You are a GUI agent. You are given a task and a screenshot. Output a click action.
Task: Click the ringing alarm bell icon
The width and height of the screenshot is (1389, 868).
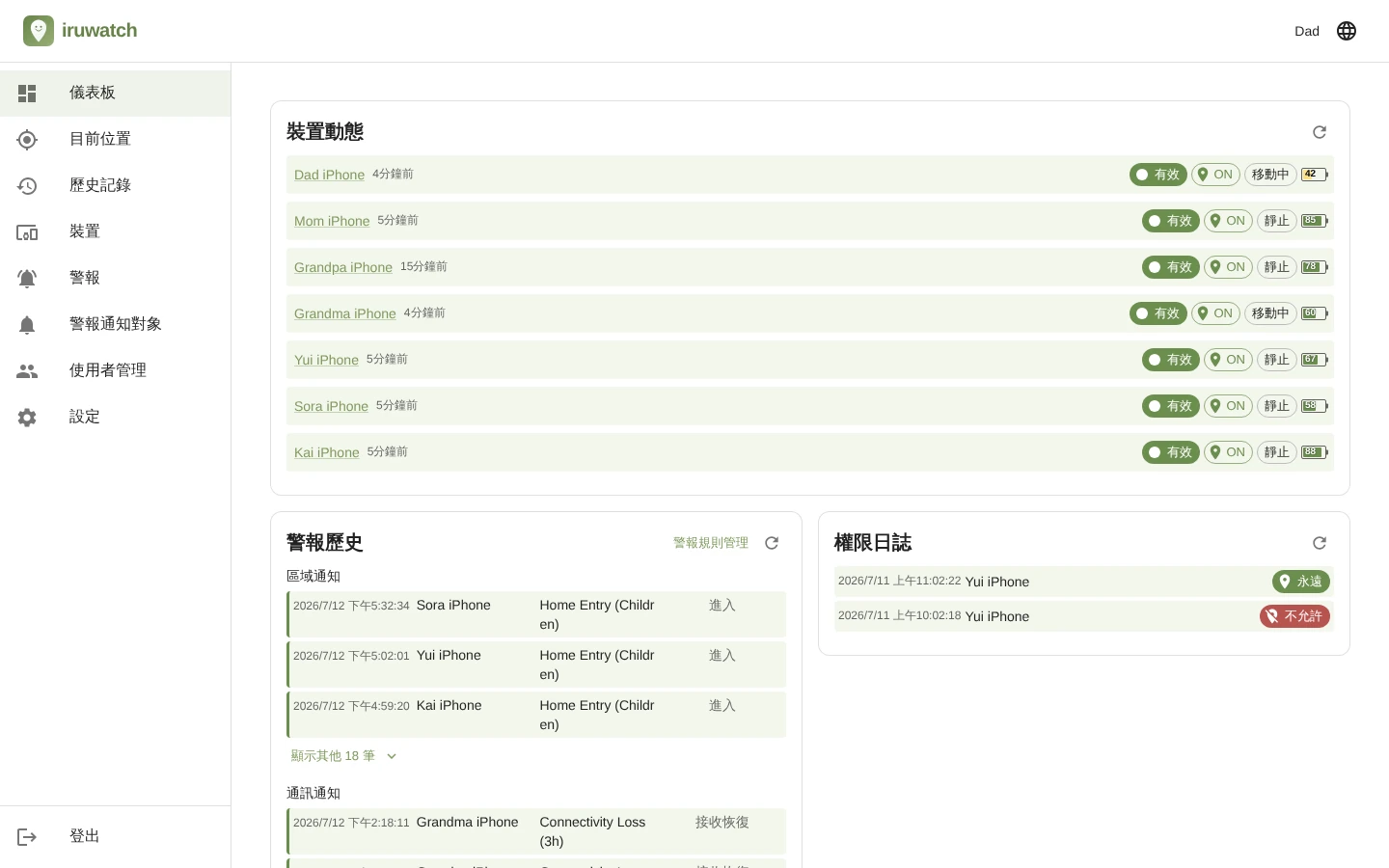27,279
